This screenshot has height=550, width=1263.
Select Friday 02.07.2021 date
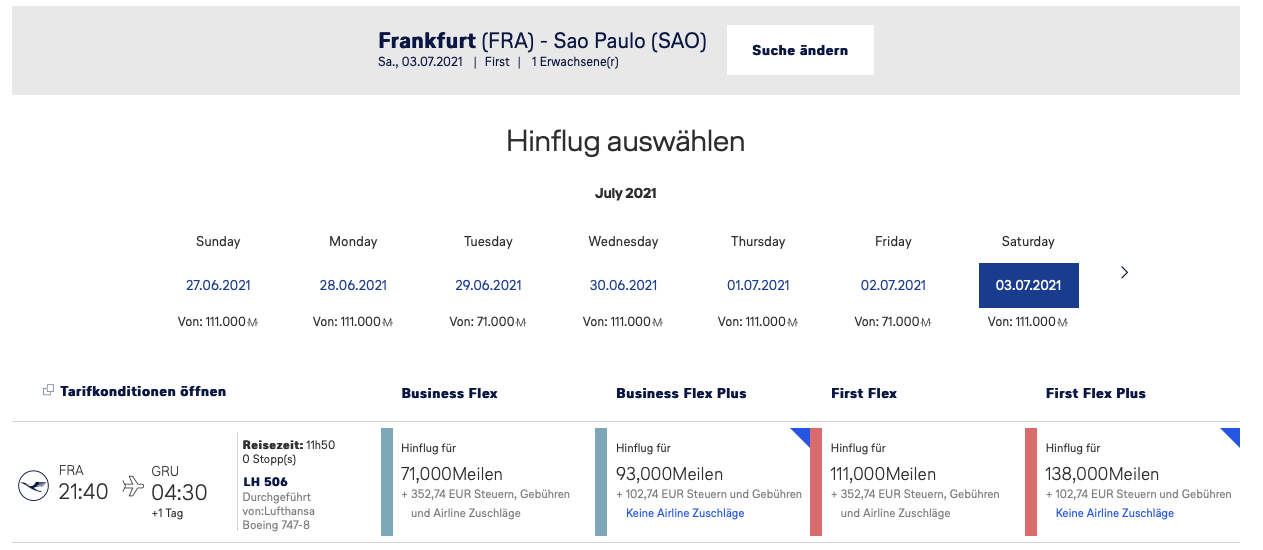893,285
